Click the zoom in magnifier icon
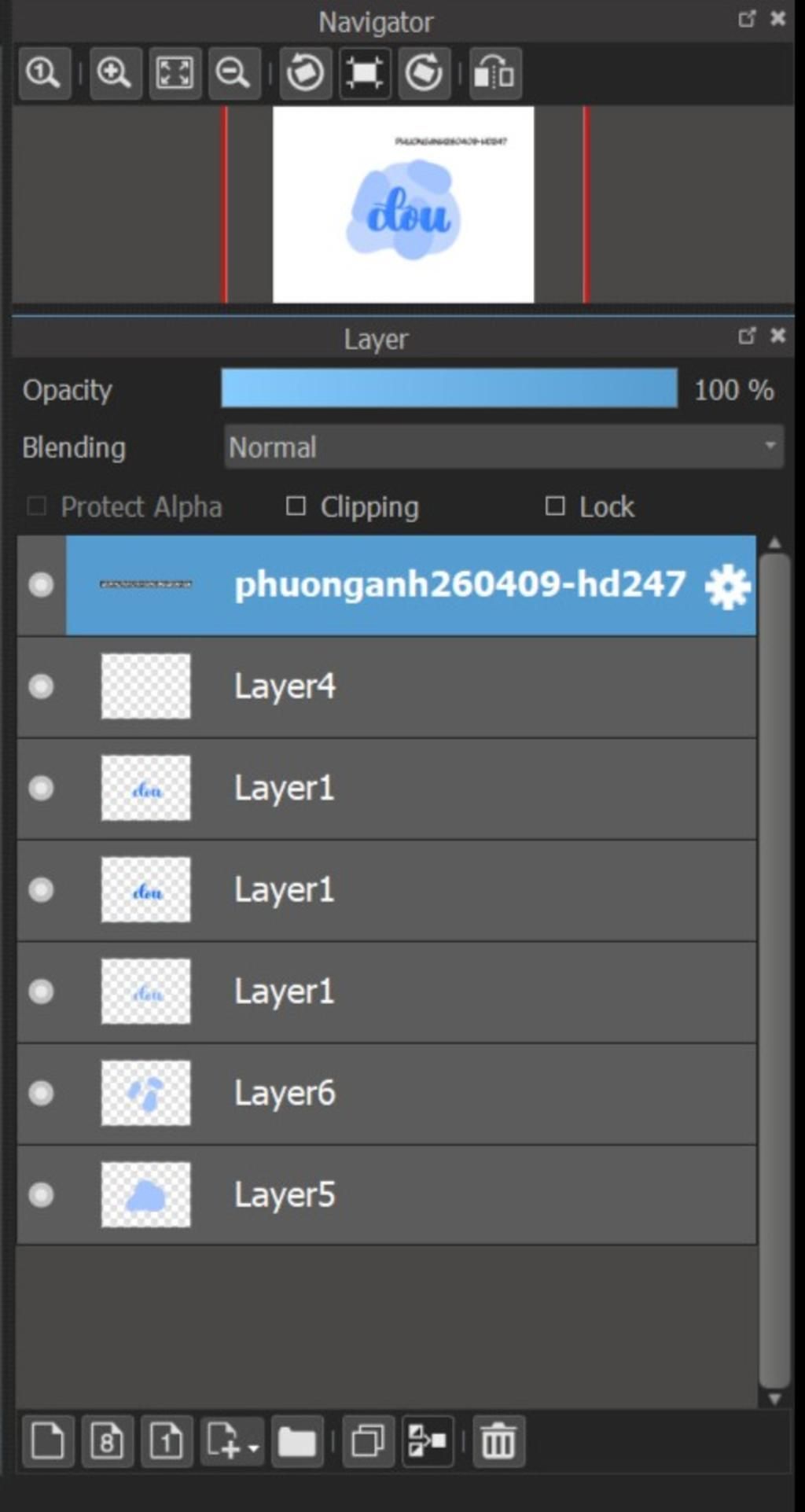The width and height of the screenshot is (805, 1512). click(115, 73)
